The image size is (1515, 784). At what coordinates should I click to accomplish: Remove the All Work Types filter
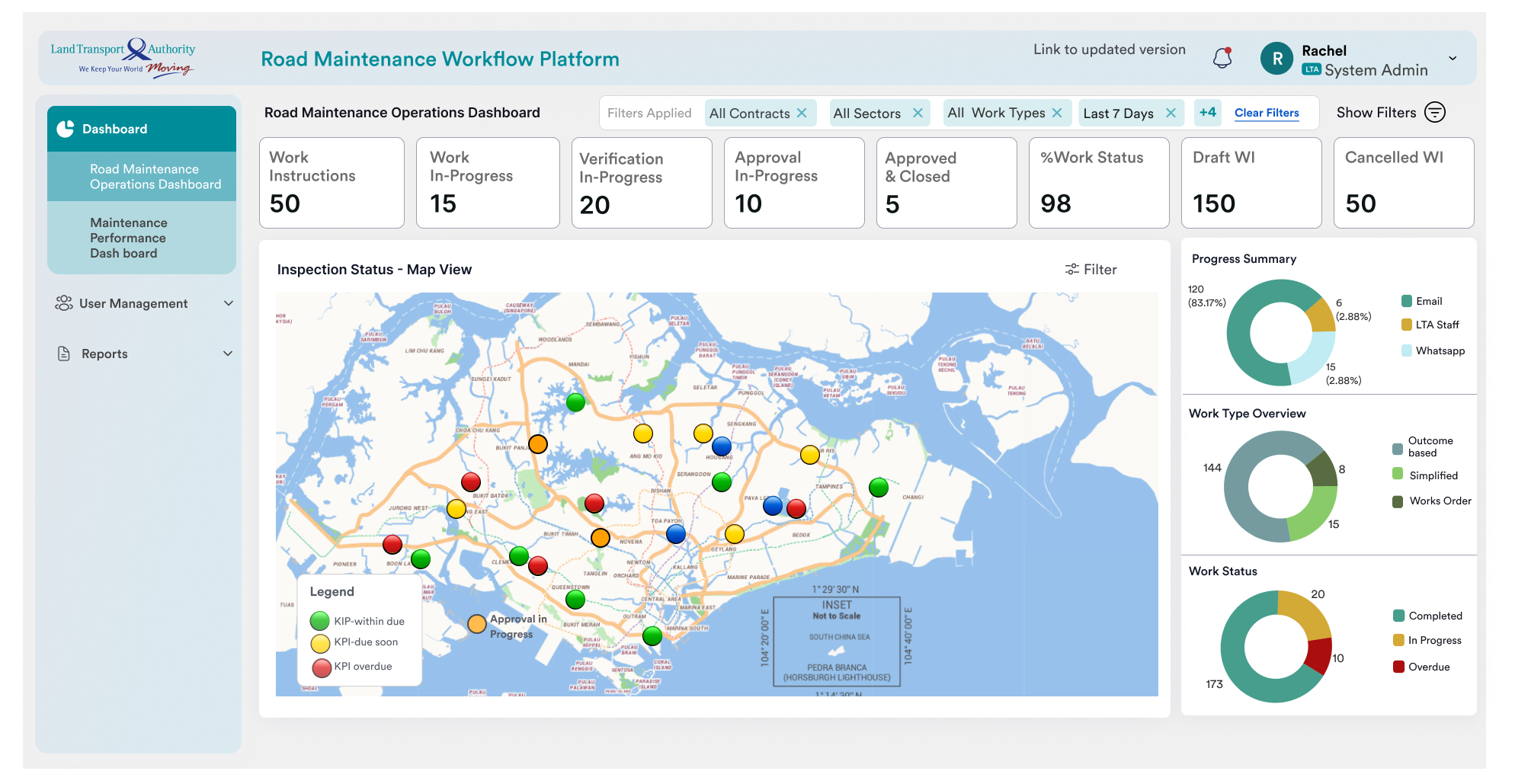point(1057,113)
